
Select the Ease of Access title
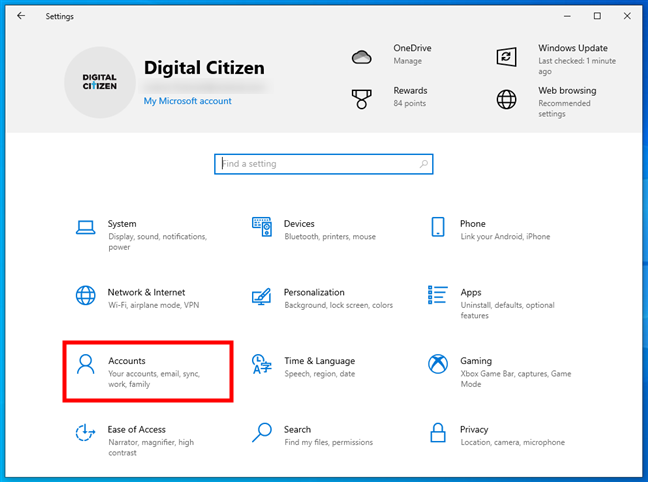(136, 430)
